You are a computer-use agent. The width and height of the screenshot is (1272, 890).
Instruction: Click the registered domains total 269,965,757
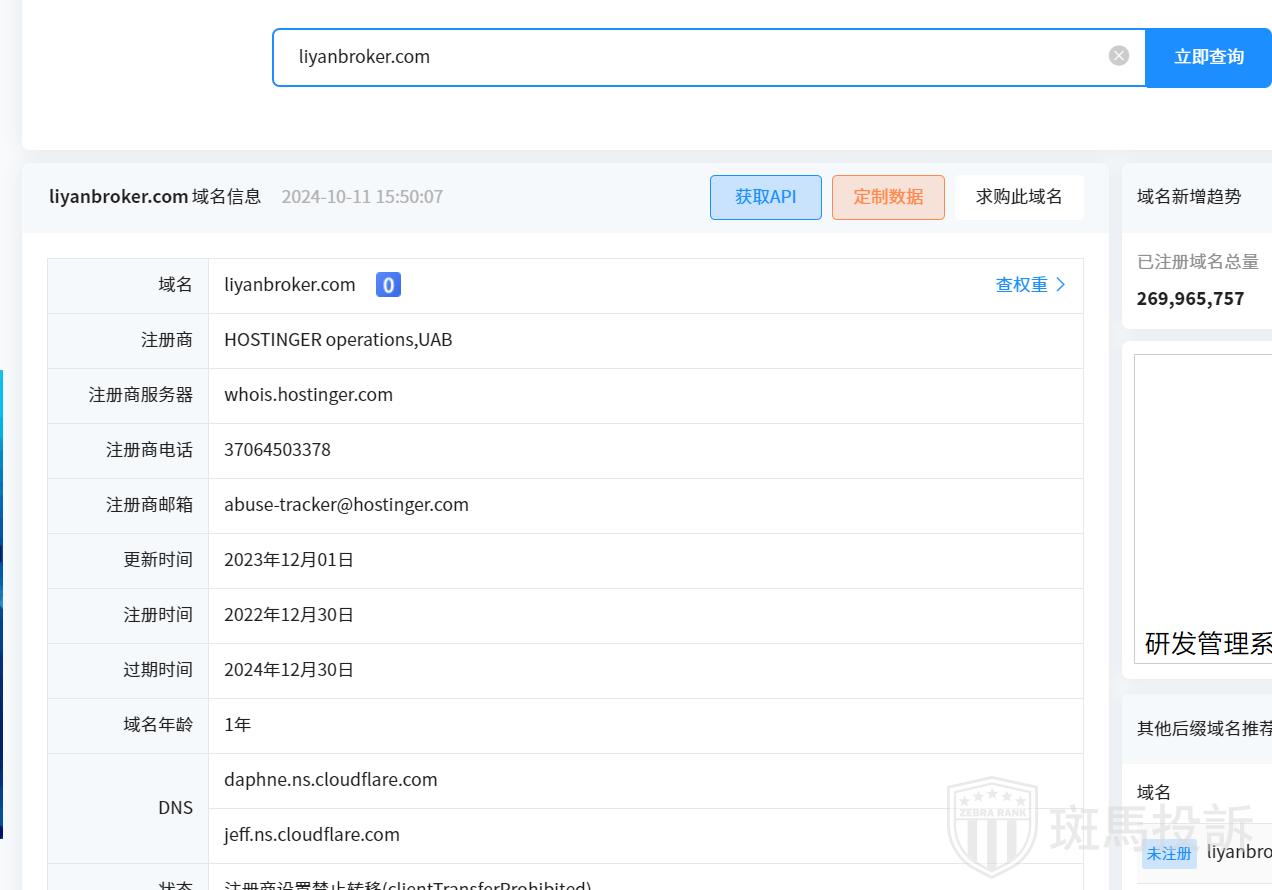tap(1190, 299)
